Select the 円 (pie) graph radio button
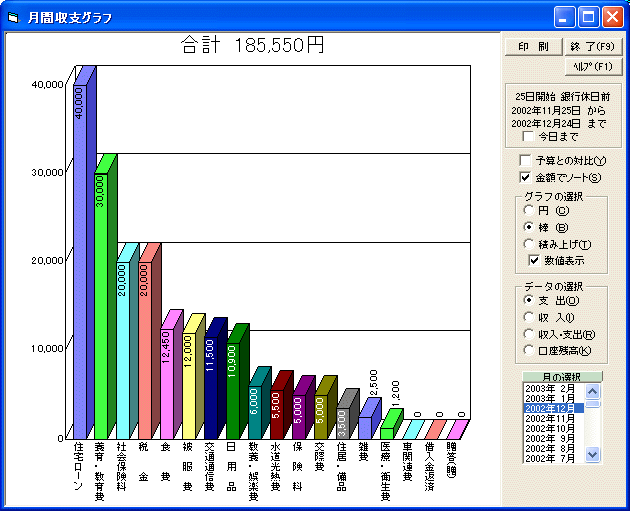The height and width of the screenshot is (511, 630). pyautogui.click(x=529, y=211)
